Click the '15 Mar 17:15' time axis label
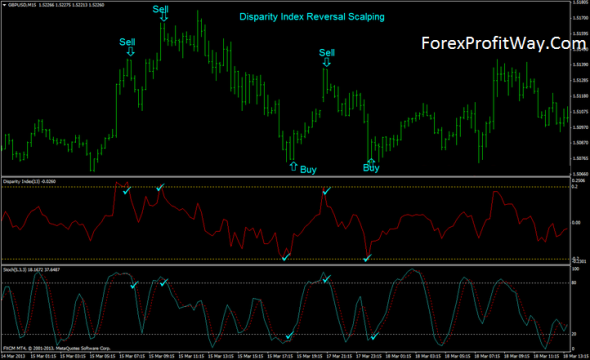590x360 pixels. point(280,356)
